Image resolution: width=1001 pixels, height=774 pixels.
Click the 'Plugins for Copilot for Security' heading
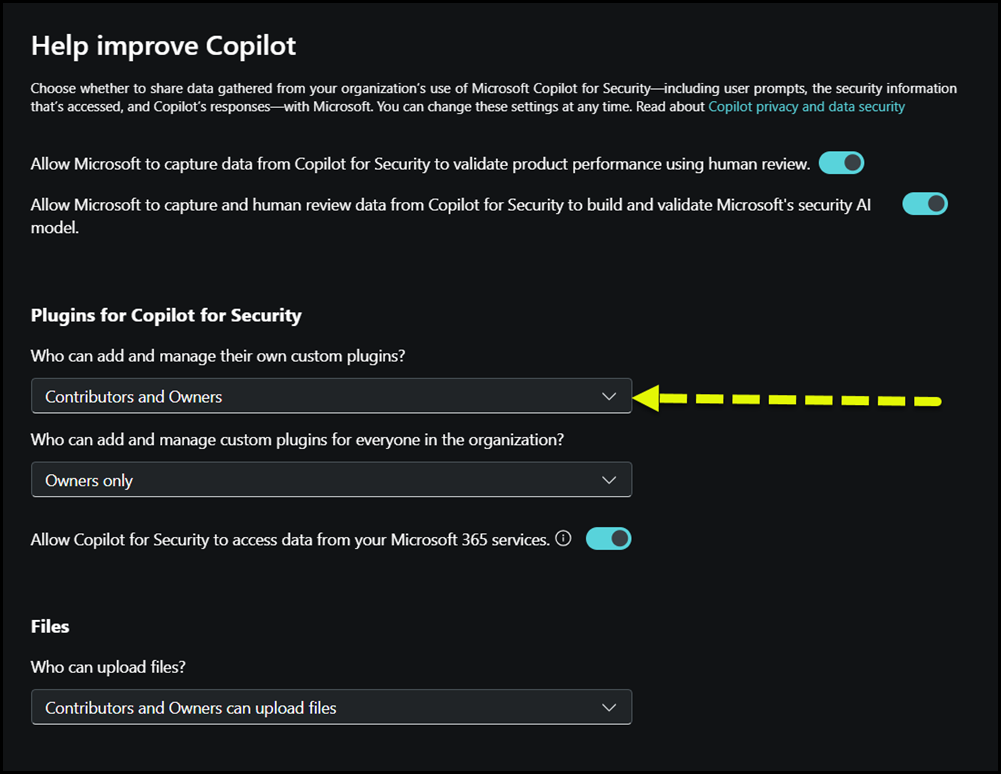(166, 315)
